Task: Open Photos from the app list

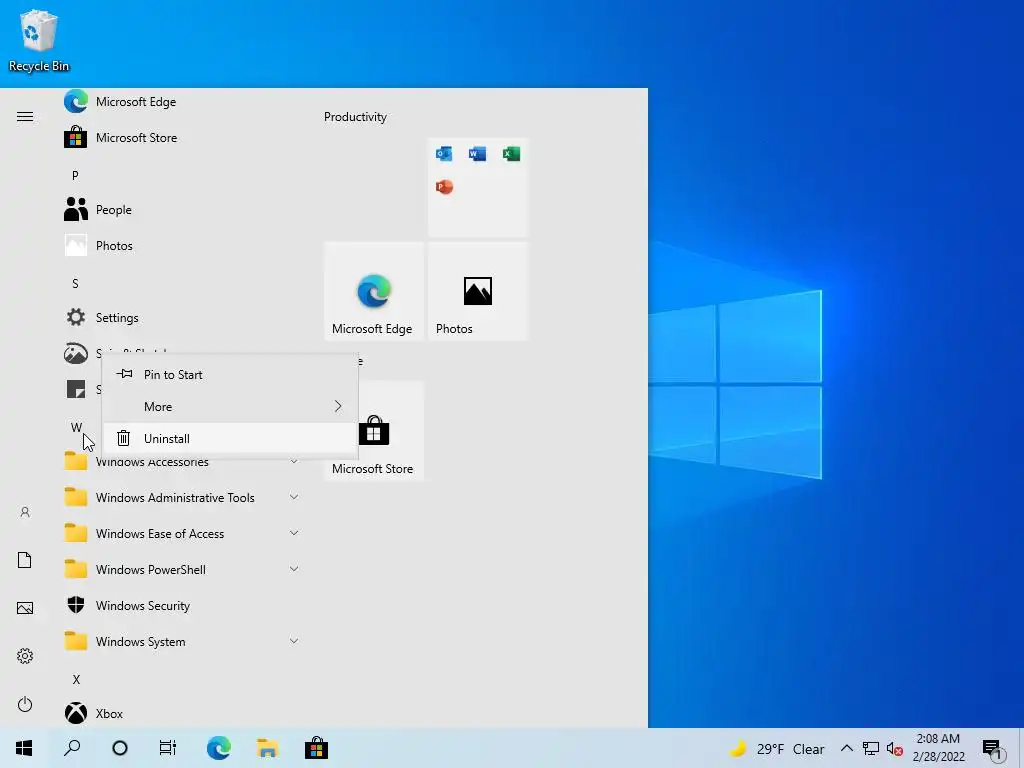Action: click(x=181, y=246)
